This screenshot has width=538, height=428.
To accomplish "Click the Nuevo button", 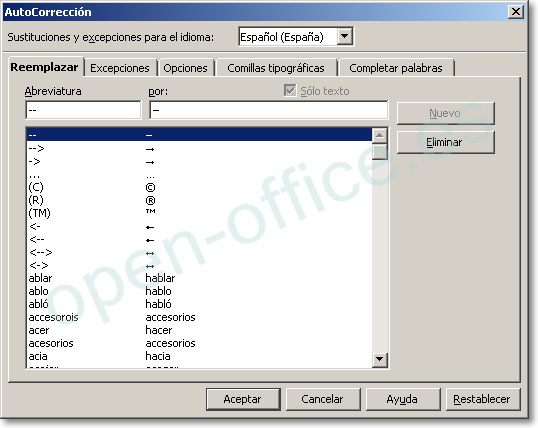I will (x=445, y=113).
